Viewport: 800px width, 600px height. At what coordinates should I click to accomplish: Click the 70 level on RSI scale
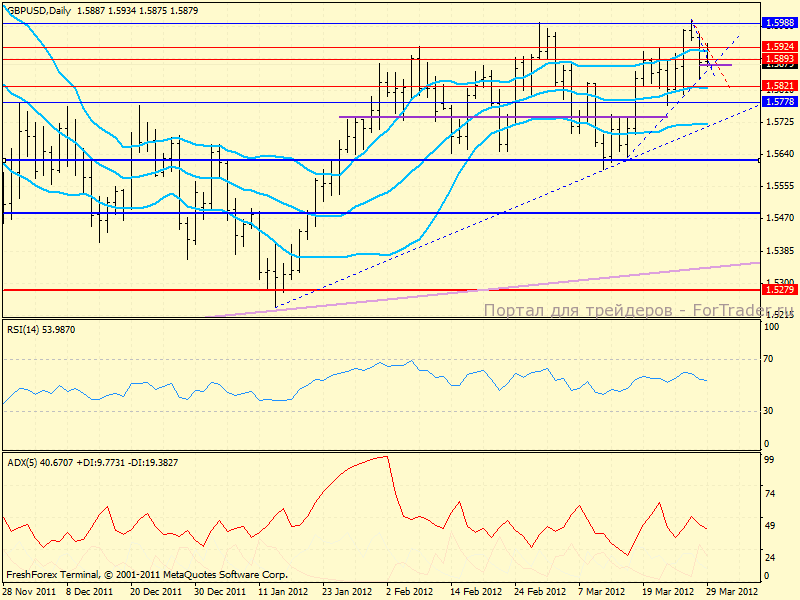pos(769,359)
